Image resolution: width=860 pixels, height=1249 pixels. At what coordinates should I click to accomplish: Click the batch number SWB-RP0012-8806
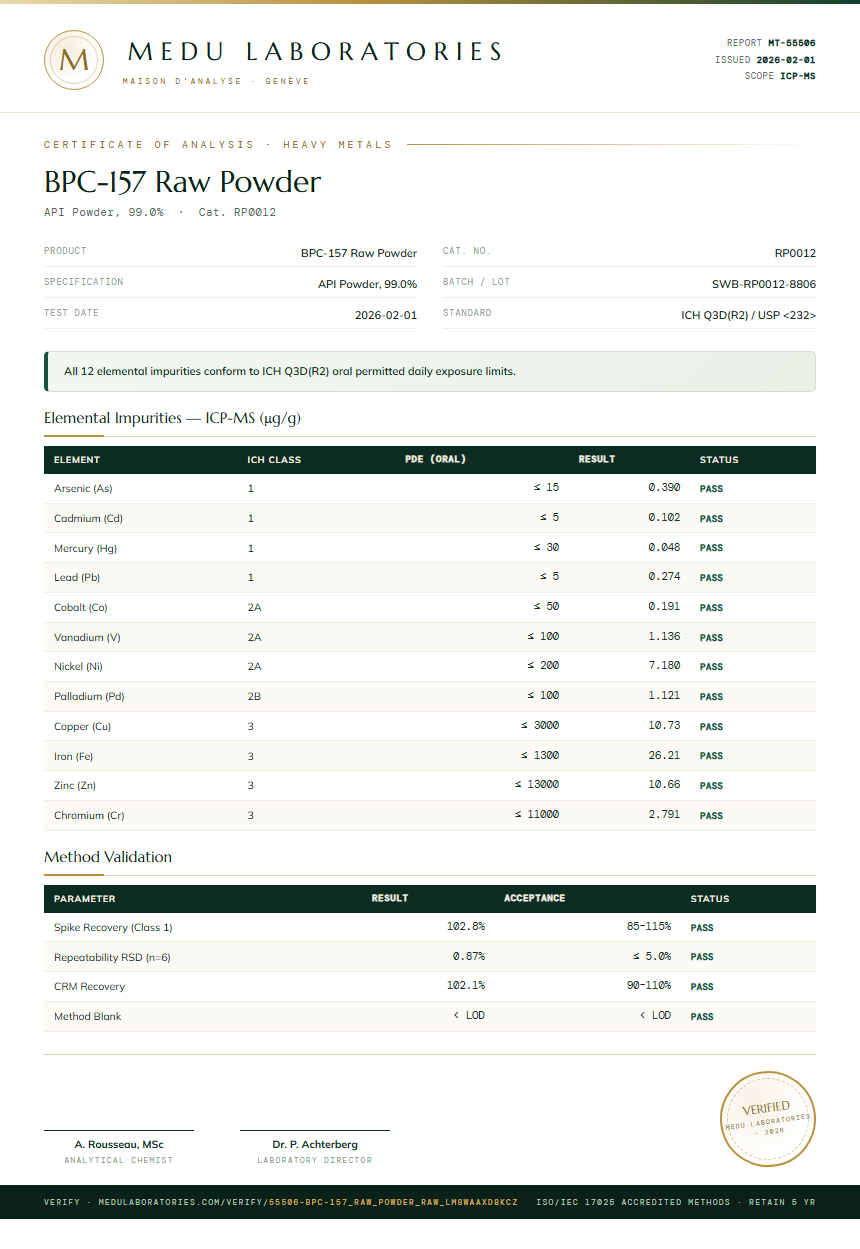(764, 284)
